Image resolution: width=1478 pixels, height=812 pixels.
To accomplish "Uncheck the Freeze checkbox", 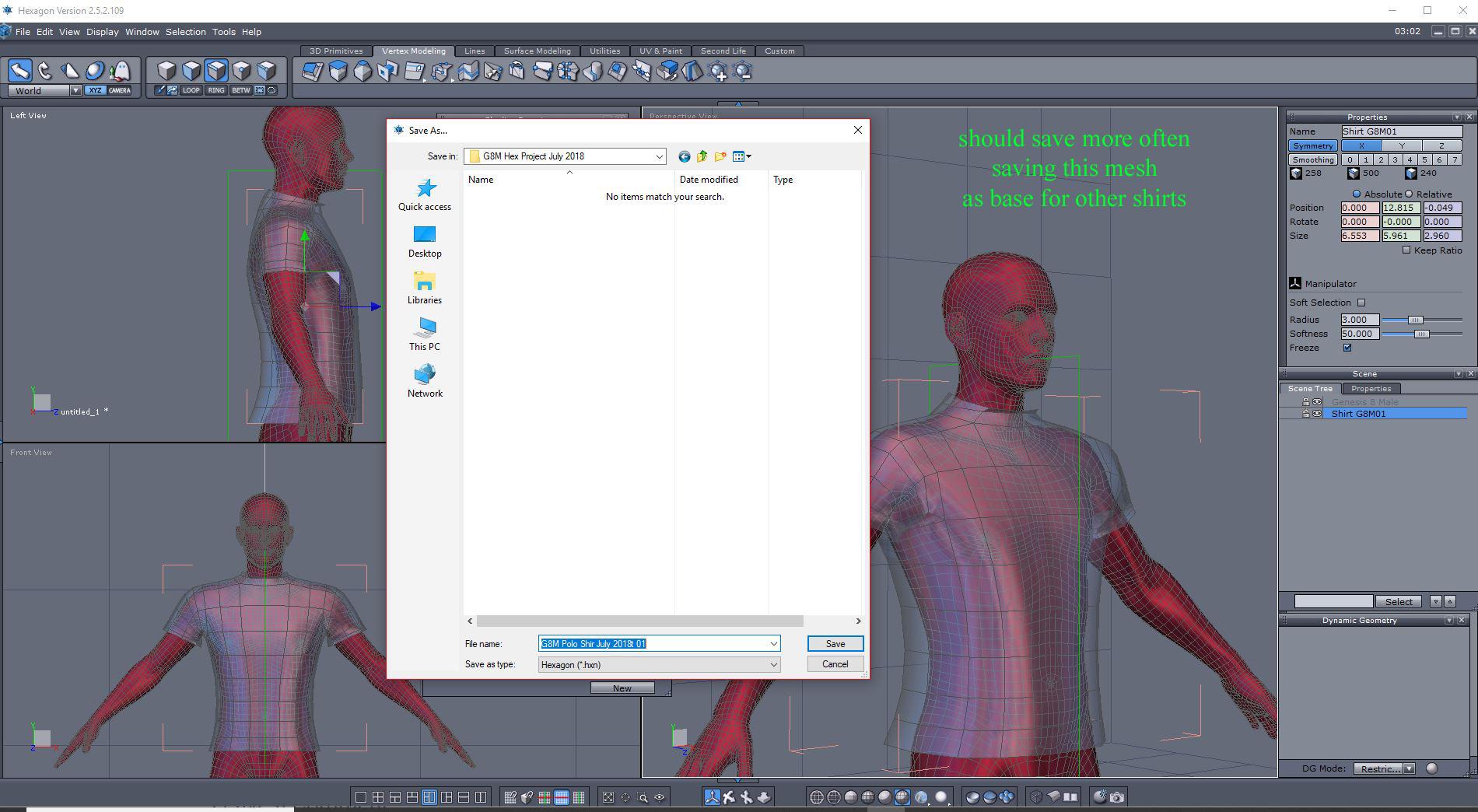I will pyautogui.click(x=1347, y=348).
